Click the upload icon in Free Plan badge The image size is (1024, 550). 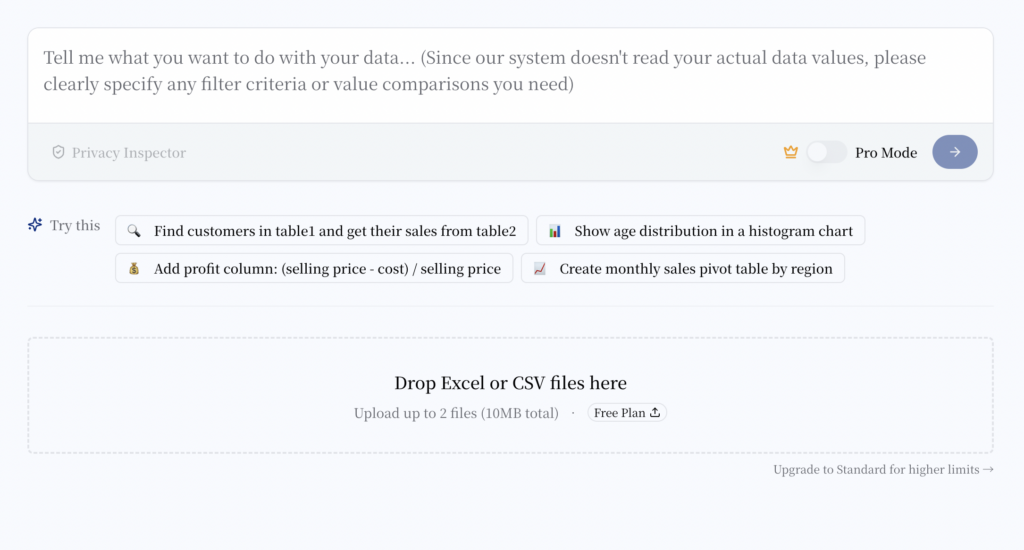coord(655,412)
